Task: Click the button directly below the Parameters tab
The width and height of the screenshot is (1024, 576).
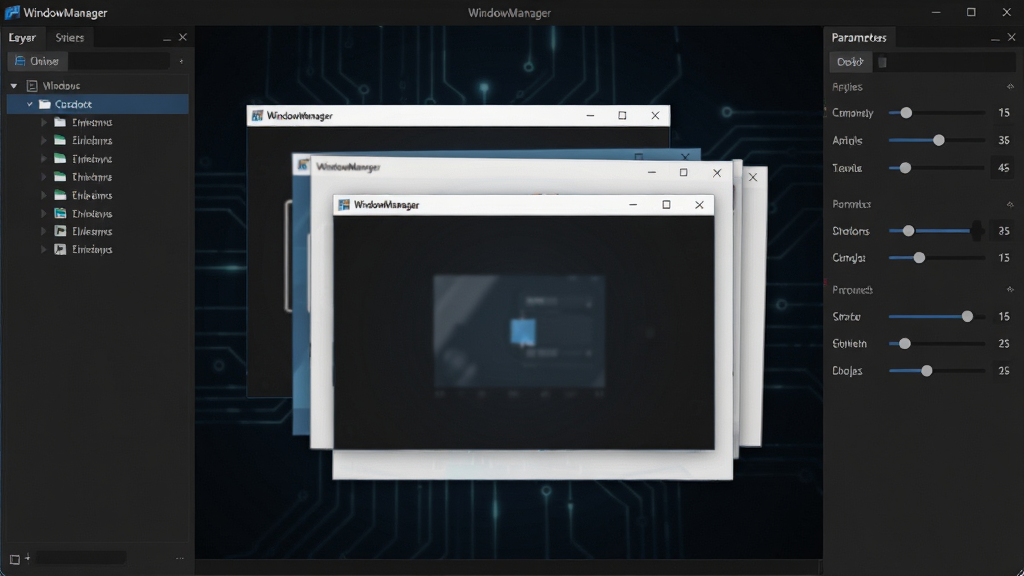Action: 850,62
